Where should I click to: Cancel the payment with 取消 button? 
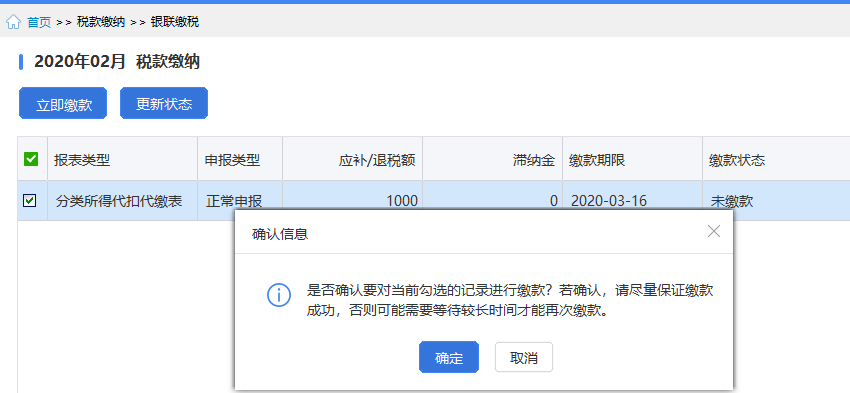tap(524, 357)
